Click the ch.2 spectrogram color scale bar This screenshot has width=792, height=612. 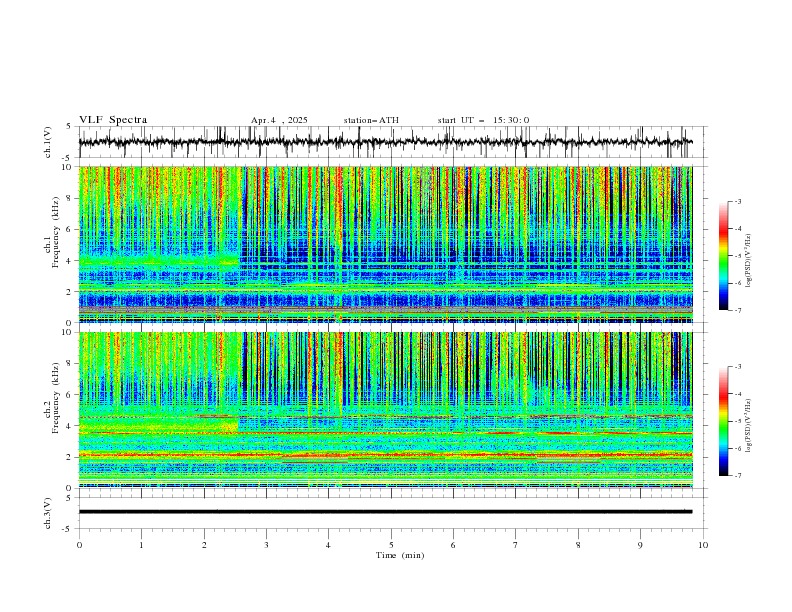click(724, 421)
